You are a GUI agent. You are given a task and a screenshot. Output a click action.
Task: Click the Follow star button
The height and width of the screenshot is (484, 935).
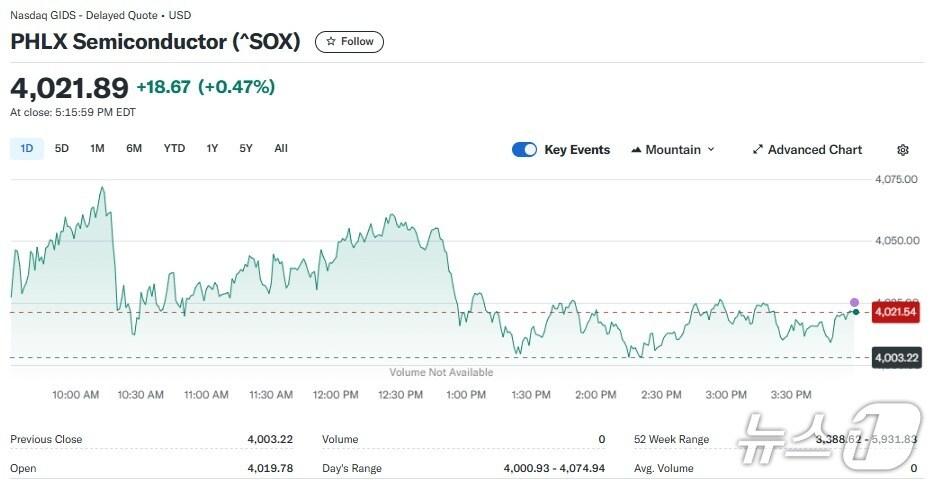[x=349, y=42]
